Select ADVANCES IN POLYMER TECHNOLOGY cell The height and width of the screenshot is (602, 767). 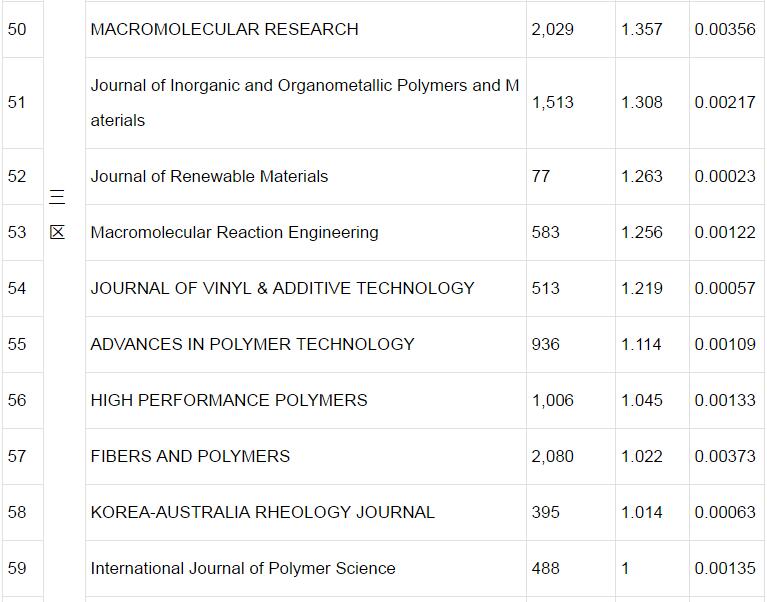click(x=252, y=344)
